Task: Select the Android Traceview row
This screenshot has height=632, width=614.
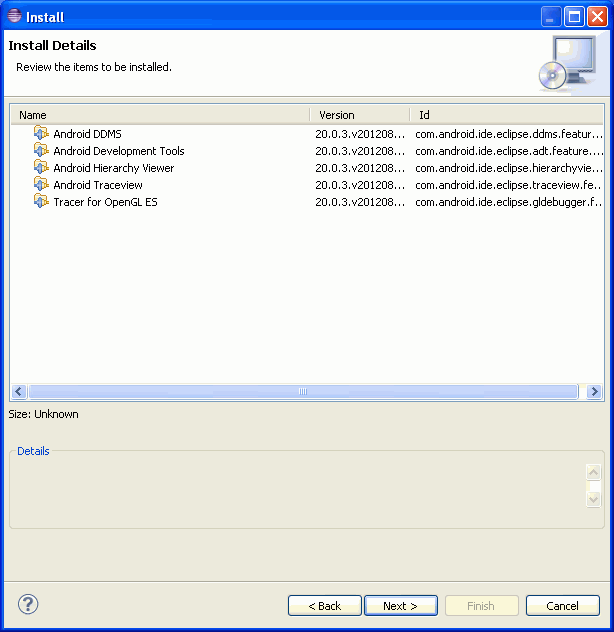Action: 306,185
